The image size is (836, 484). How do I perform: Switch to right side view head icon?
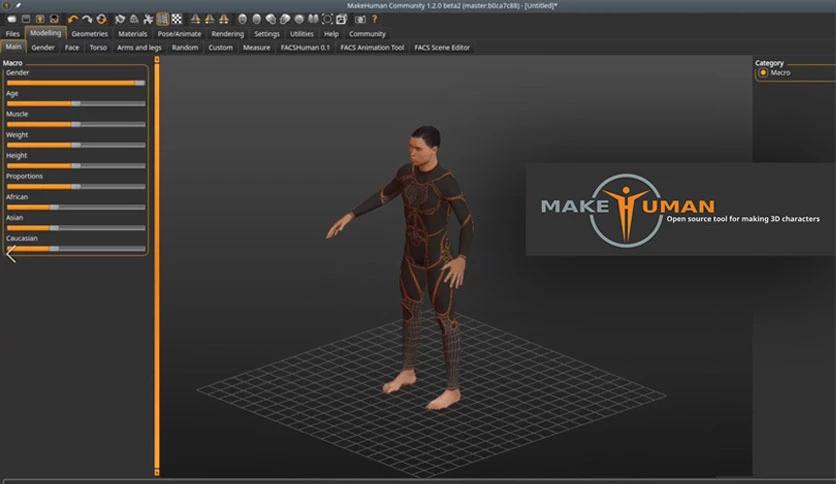285,19
